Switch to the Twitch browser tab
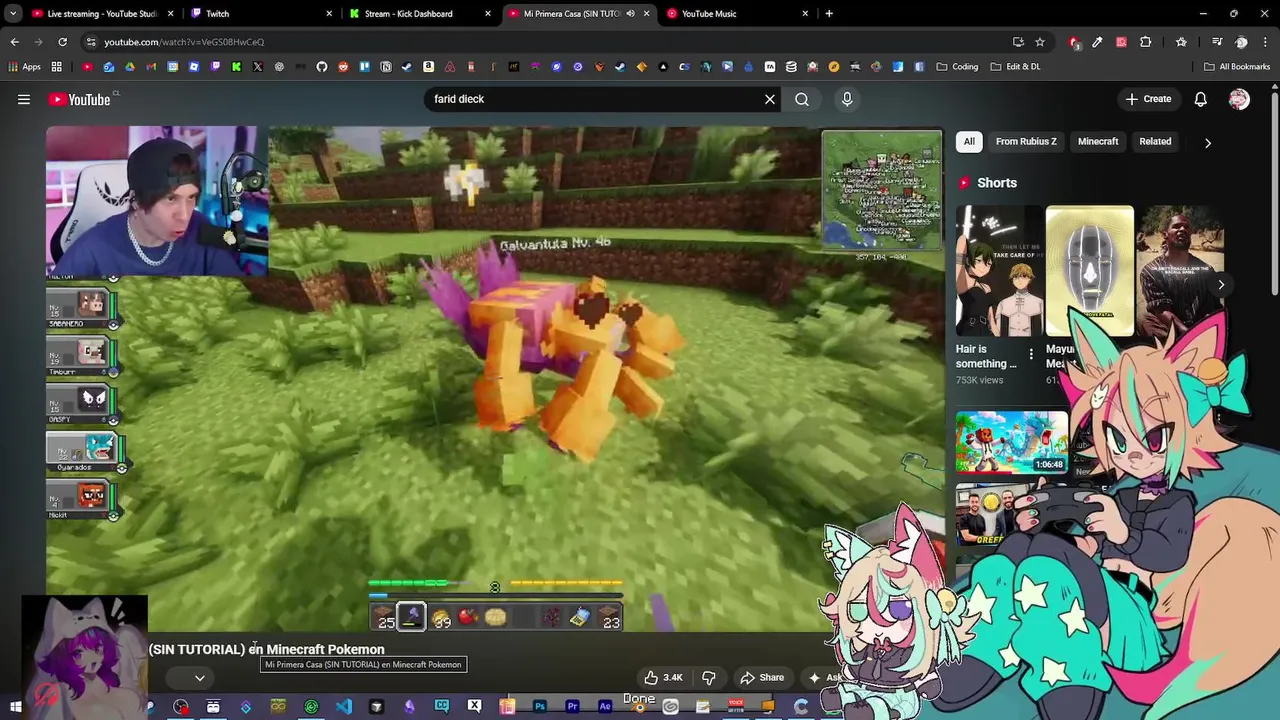Viewport: 1280px width, 720px height. point(260,14)
